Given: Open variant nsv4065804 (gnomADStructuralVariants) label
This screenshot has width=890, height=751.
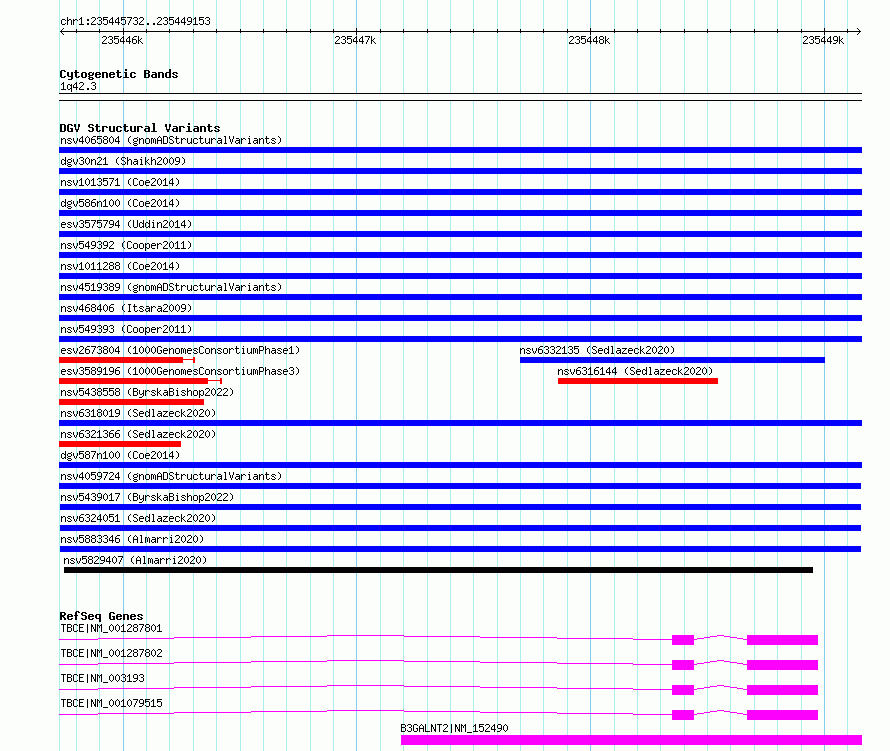Looking at the screenshot, I should (171, 140).
